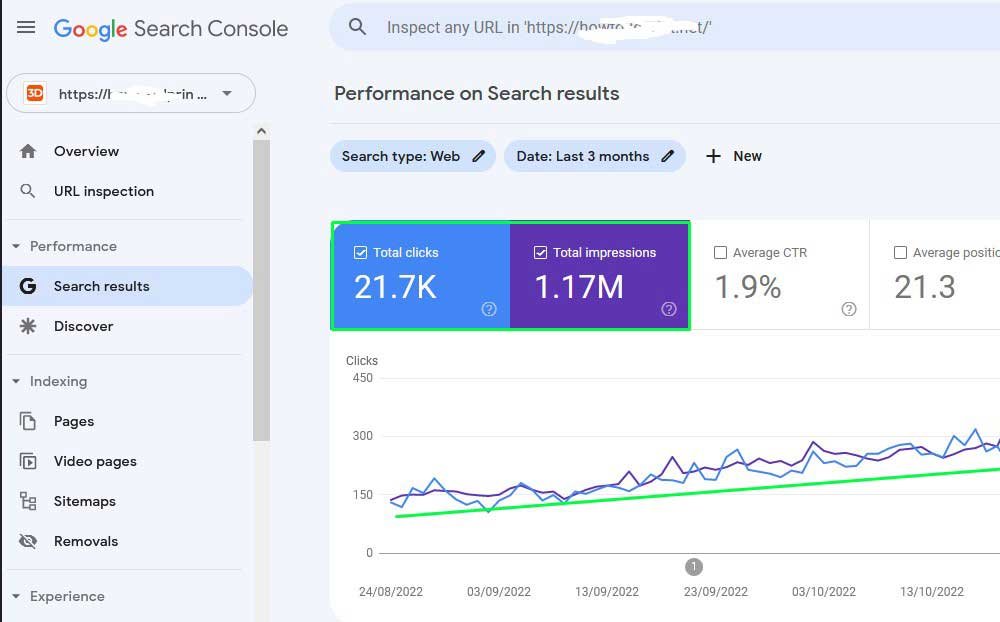Click the 24/08/2022 date label

tap(391, 591)
